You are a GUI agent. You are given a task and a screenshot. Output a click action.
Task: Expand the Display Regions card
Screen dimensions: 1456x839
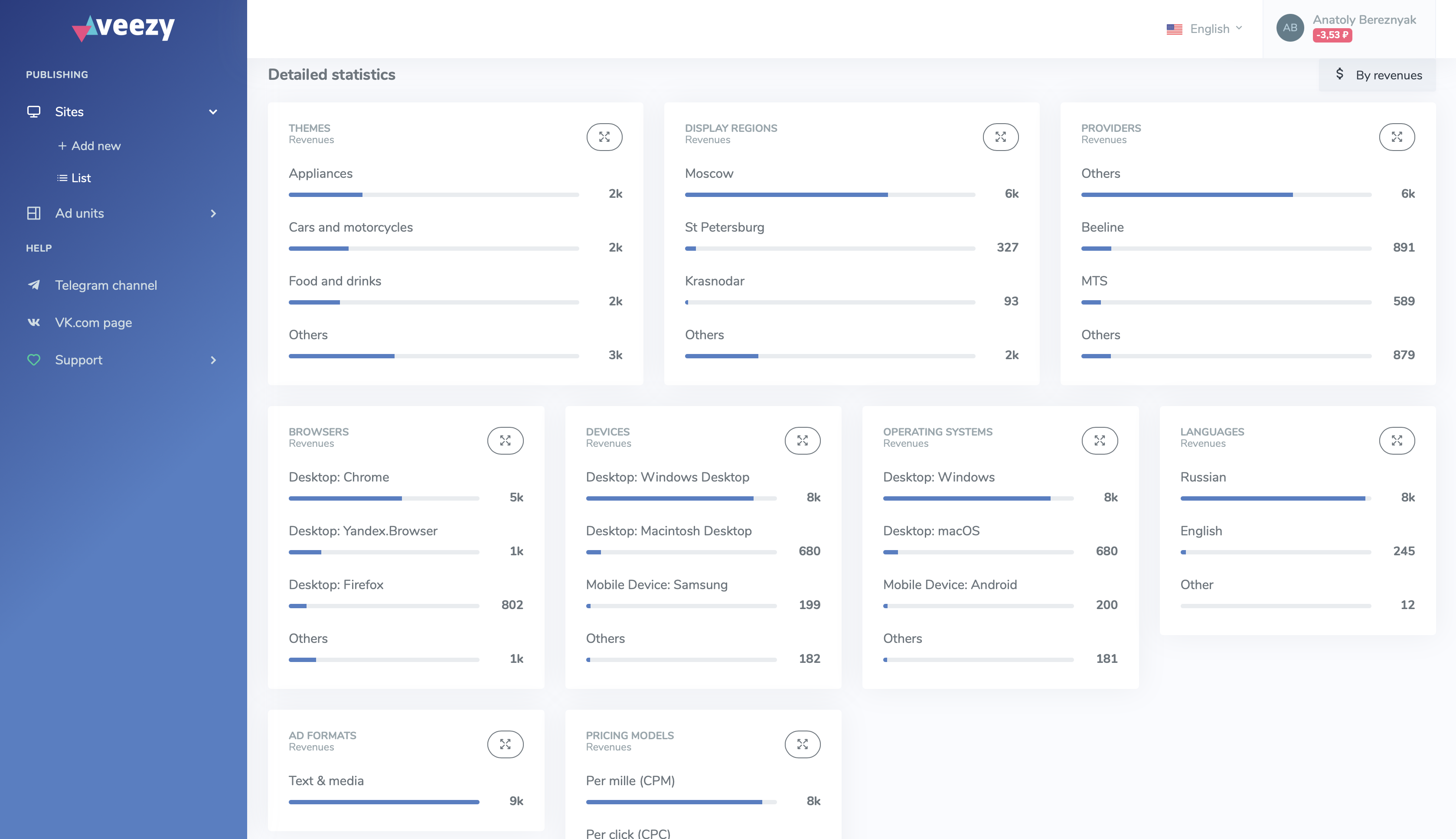pos(1000,137)
